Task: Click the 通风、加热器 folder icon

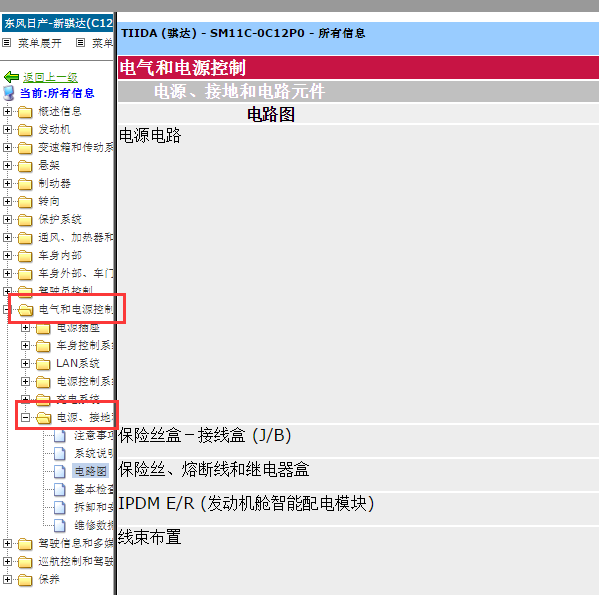Action: 25,238
